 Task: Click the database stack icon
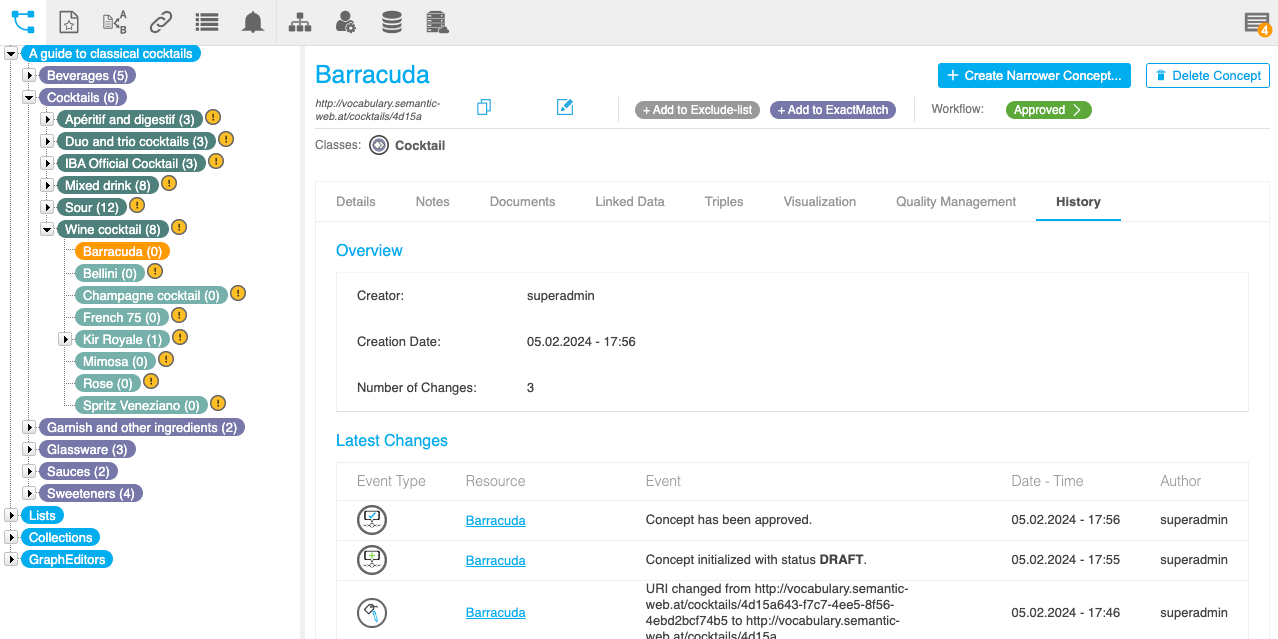[392, 22]
